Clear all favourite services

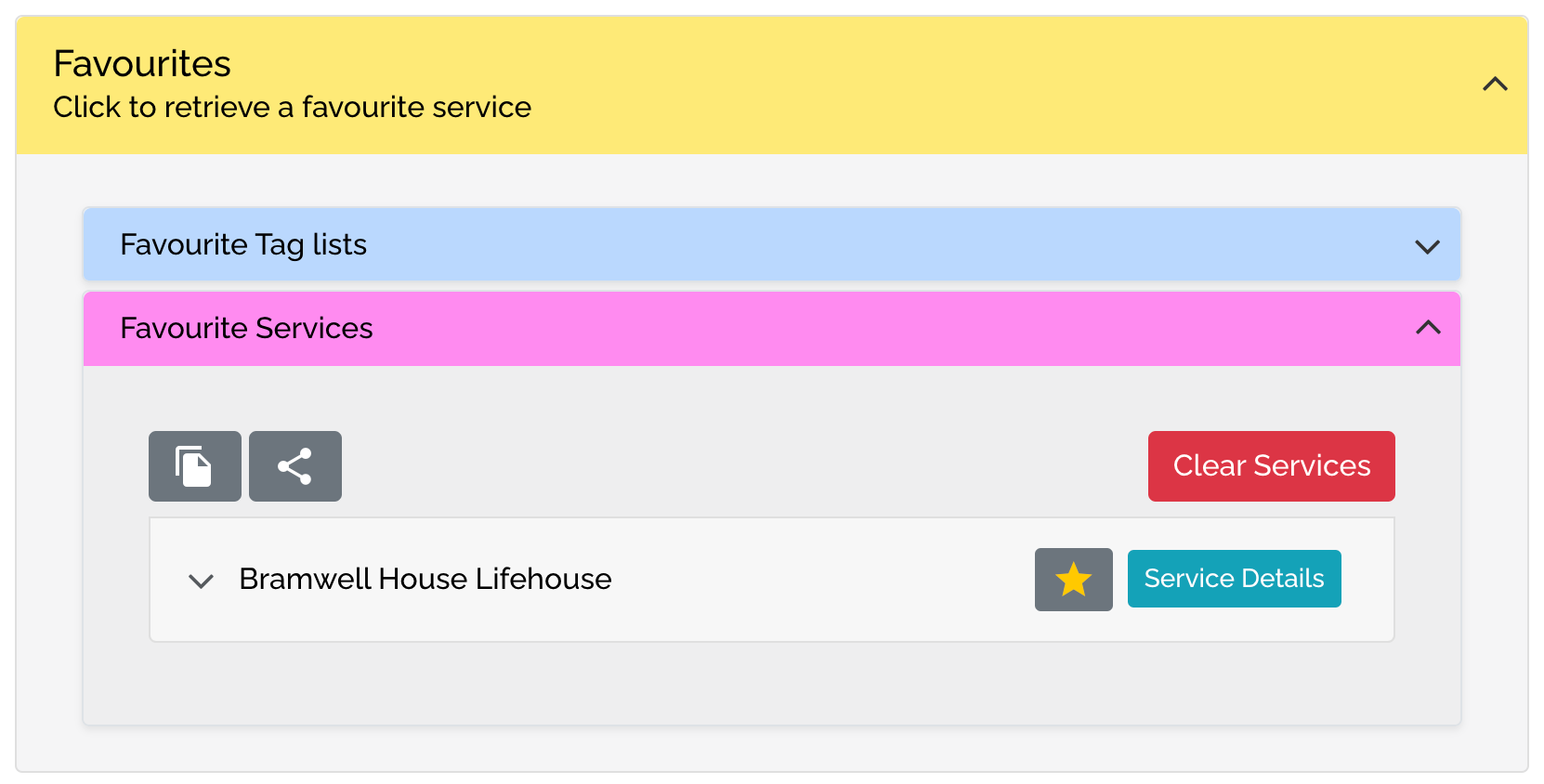(1271, 466)
